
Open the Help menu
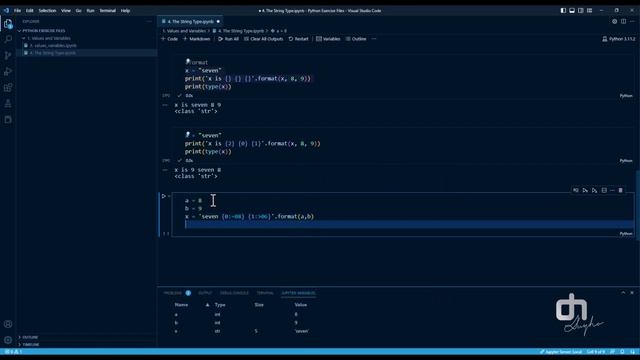point(125,11)
